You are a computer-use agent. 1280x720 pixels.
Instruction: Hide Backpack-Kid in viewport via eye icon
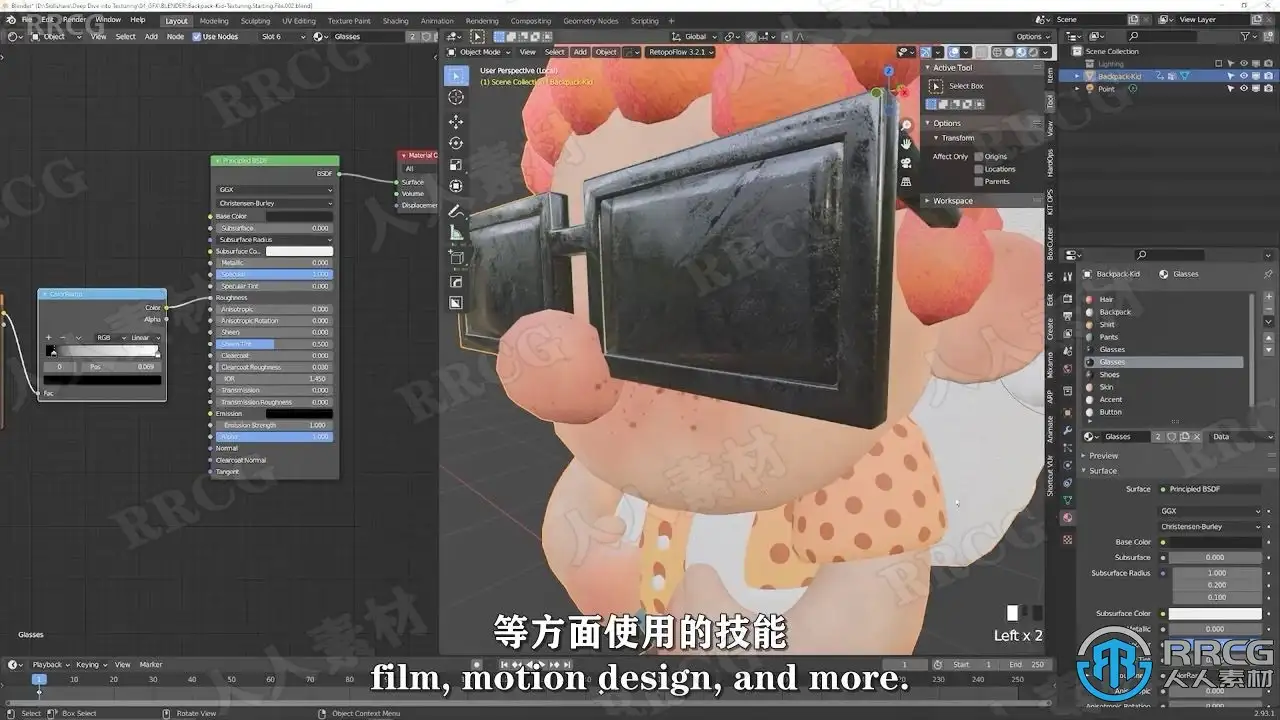pos(1244,76)
